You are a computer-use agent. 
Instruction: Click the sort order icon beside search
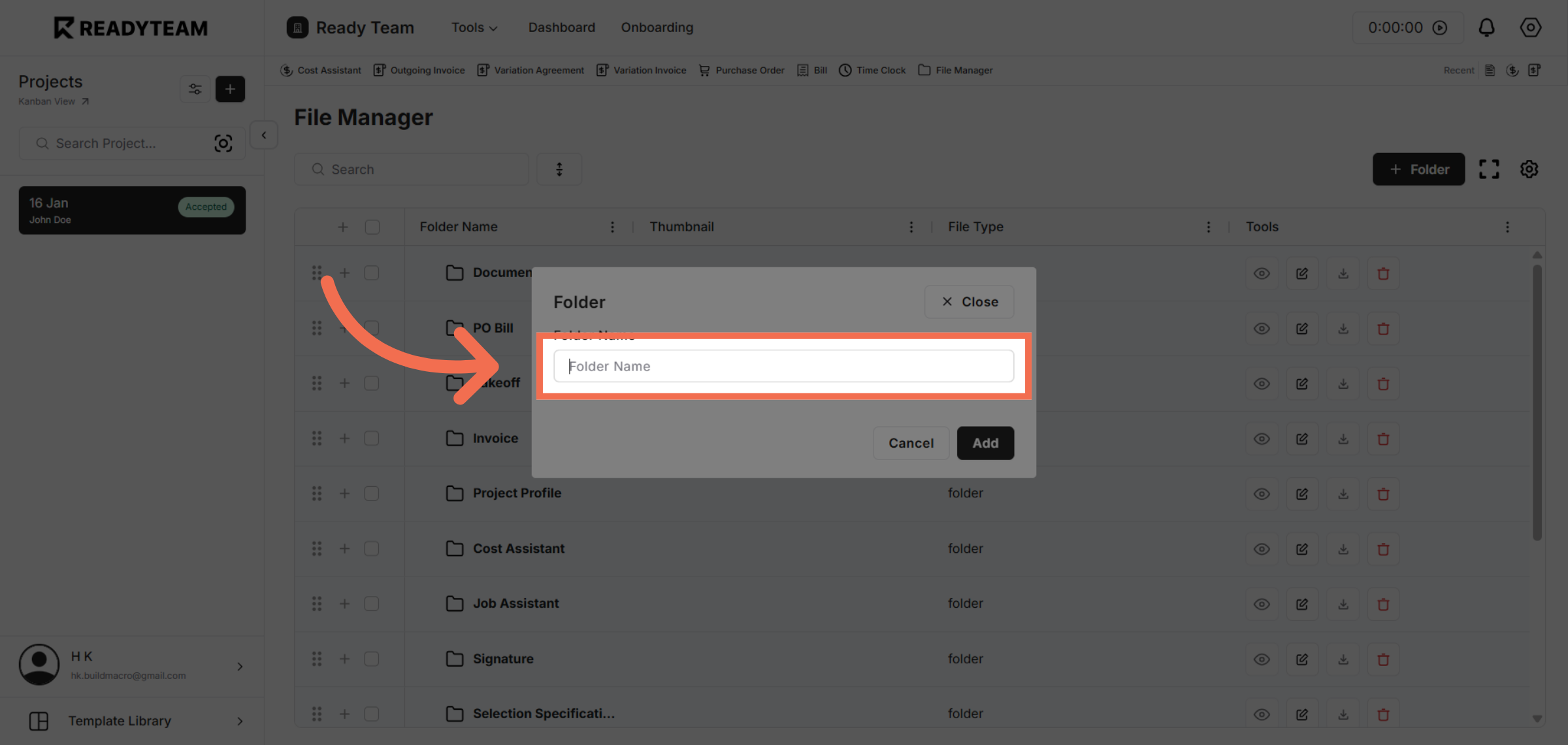point(559,169)
